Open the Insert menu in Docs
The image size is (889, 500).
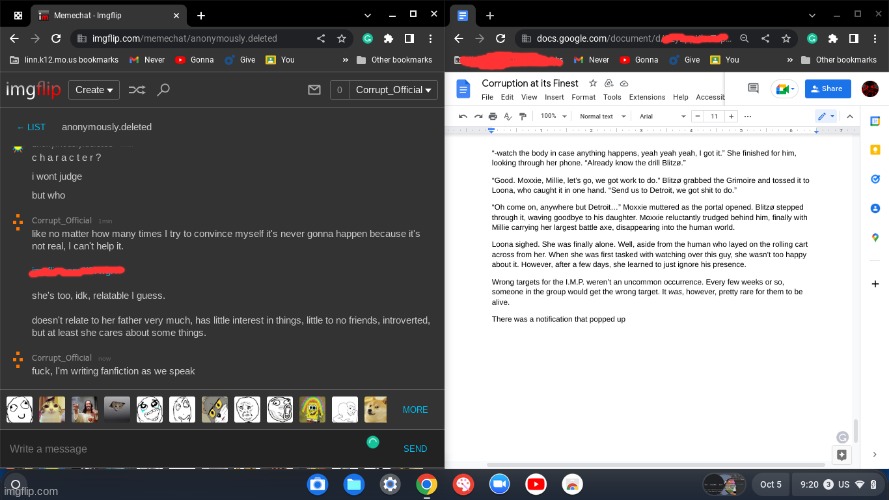556,98
